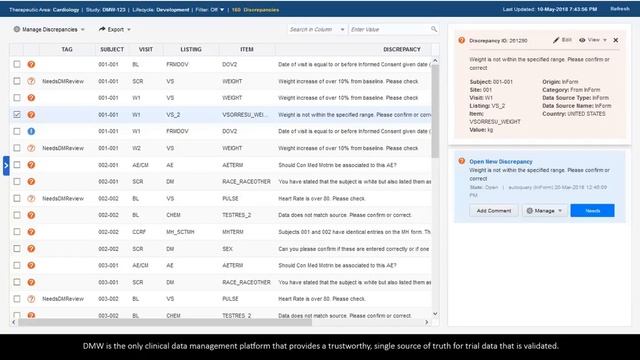
Task: Uncheck the selected VS_2 row checkbox
Action: click(x=17, y=114)
